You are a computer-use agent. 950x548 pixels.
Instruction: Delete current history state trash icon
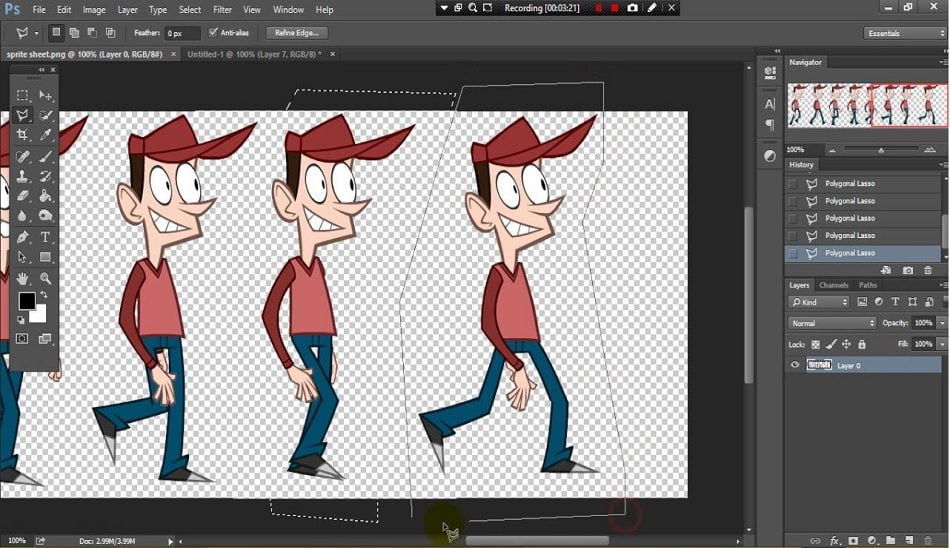click(928, 270)
